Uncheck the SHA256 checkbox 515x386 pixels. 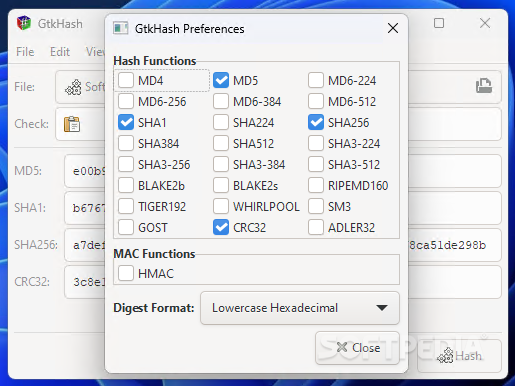(316, 122)
